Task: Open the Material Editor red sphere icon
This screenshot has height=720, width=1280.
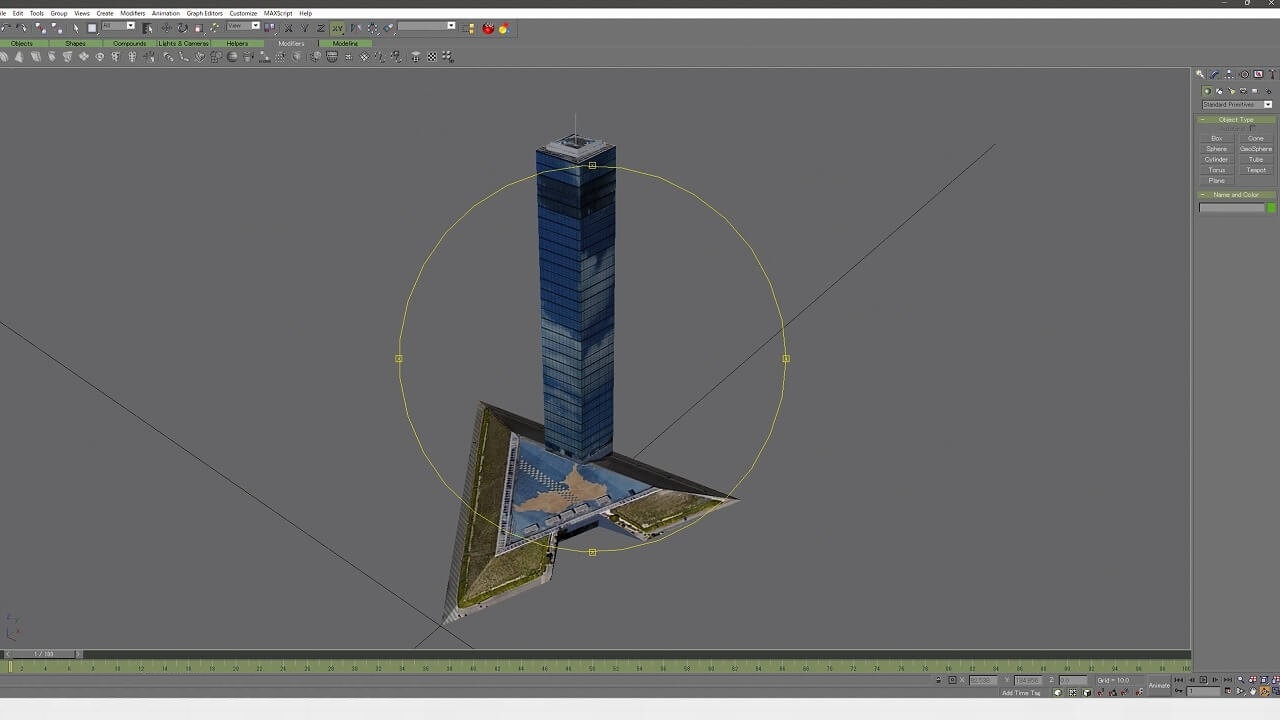Action: click(488, 28)
